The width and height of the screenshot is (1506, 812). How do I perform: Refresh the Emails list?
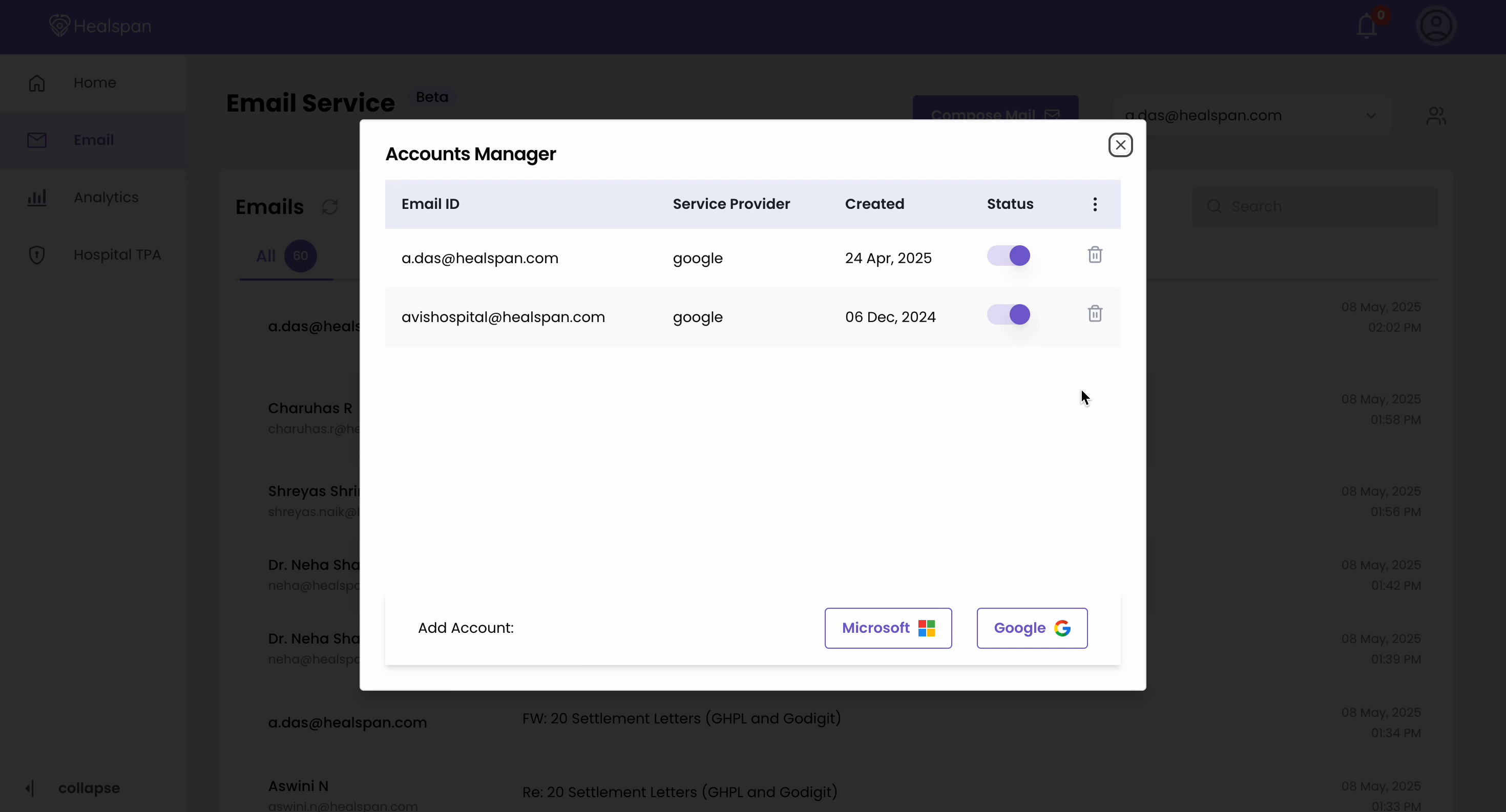tap(330, 206)
